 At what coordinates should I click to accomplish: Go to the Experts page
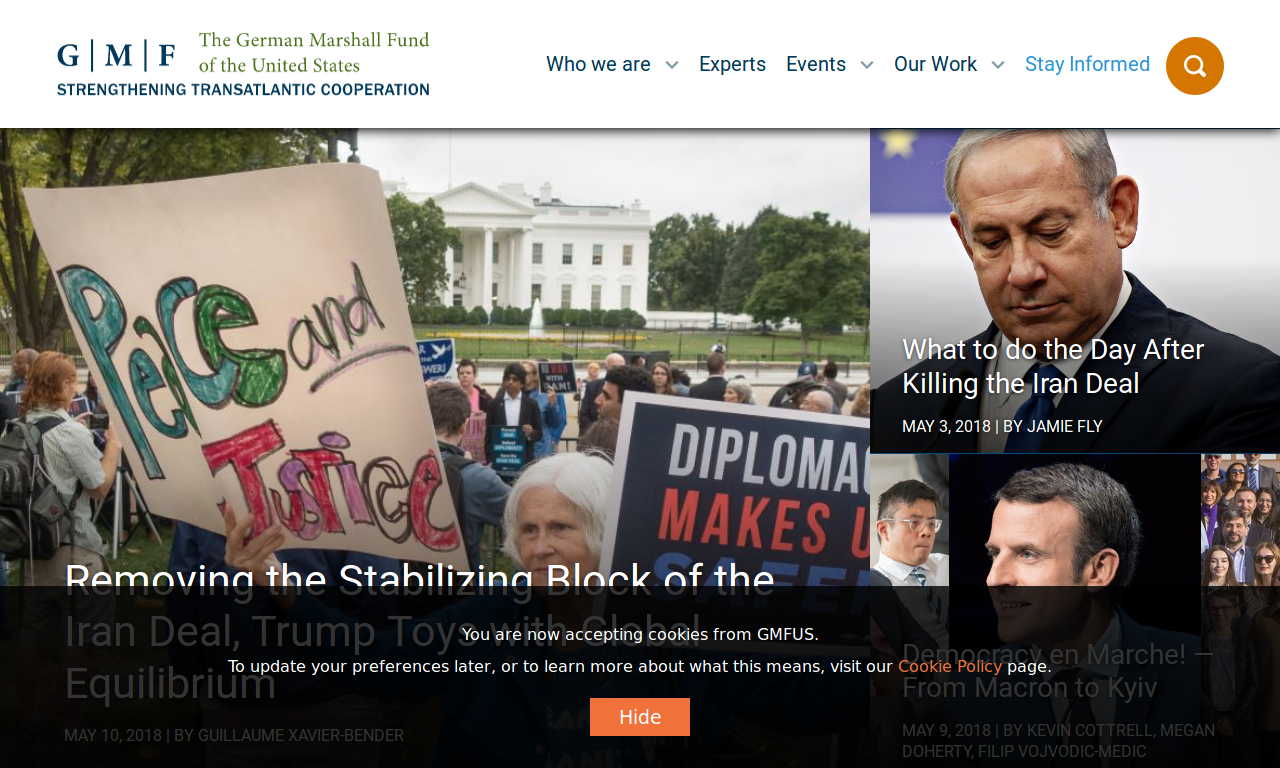tap(732, 64)
